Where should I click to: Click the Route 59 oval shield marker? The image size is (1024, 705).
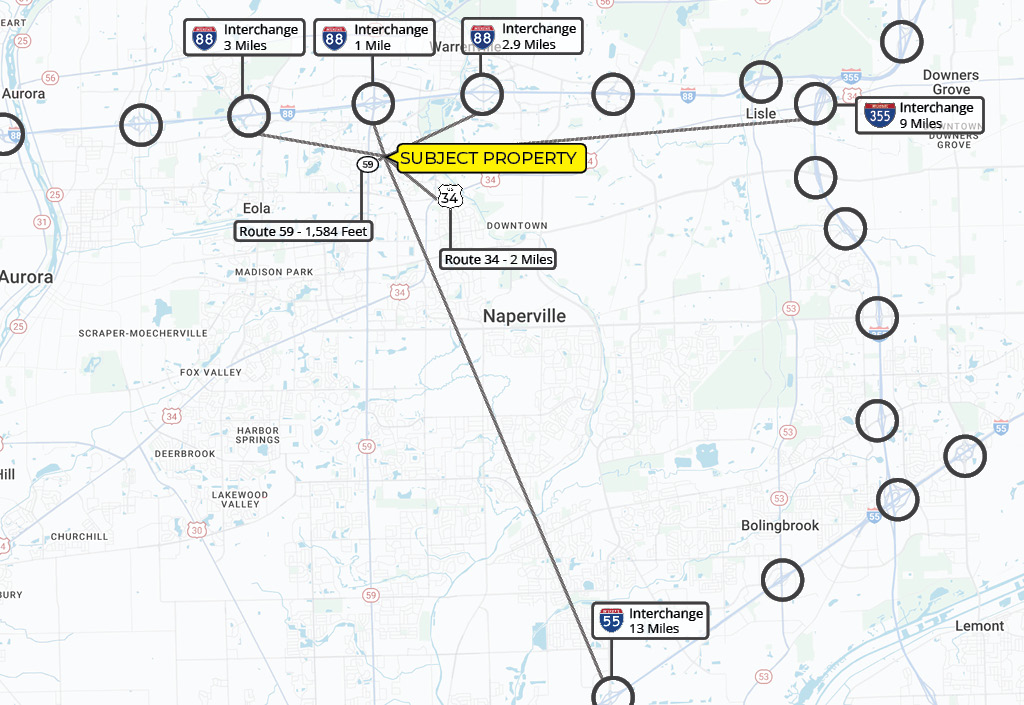pos(368,163)
